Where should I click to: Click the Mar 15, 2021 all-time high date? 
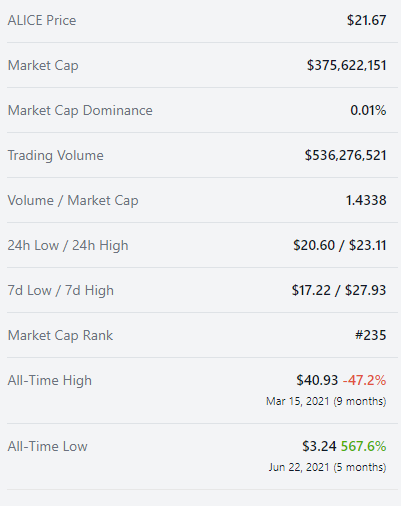pos(298,401)
